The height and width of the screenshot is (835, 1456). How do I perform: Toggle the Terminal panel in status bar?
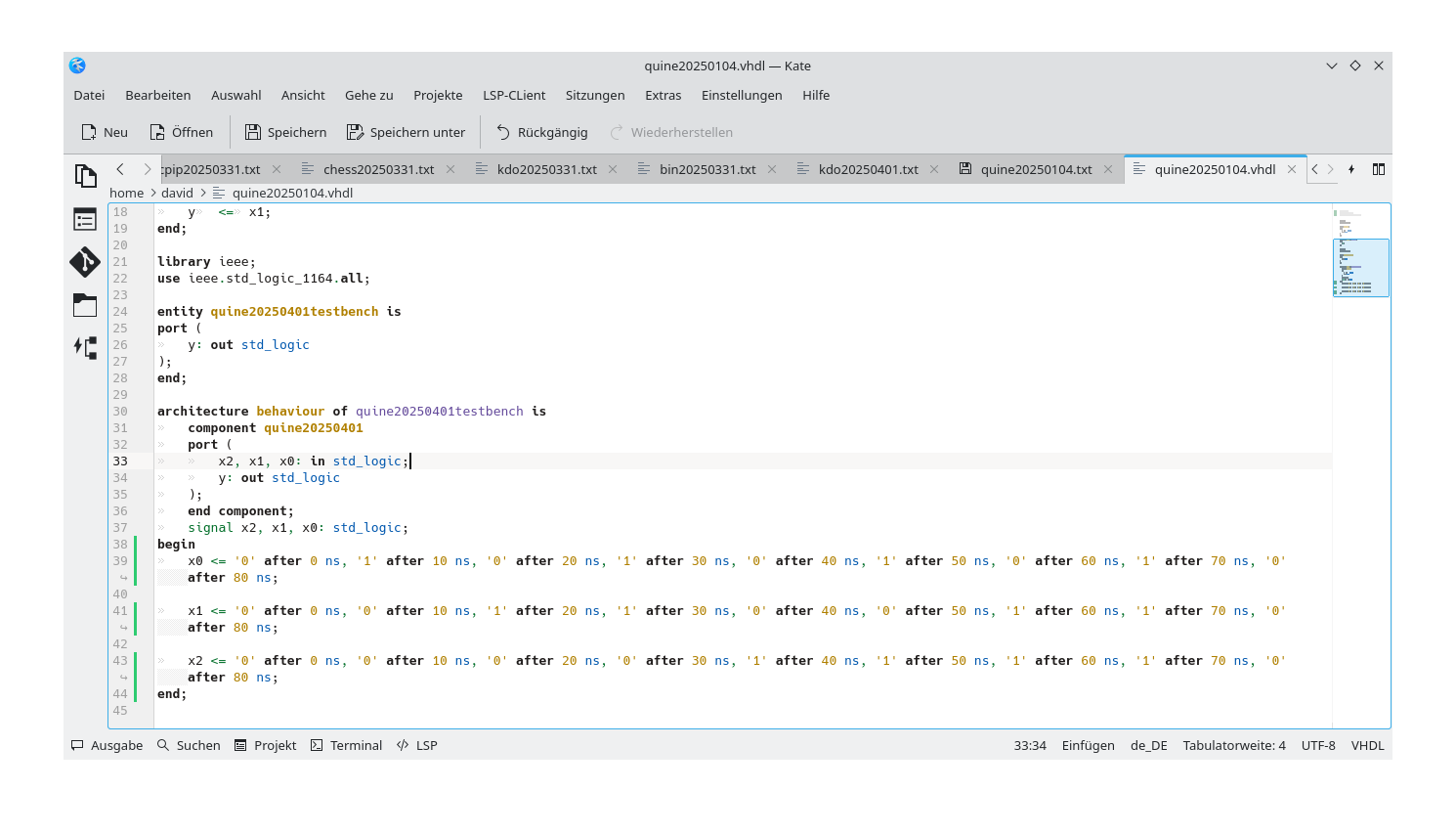point(346,745)
